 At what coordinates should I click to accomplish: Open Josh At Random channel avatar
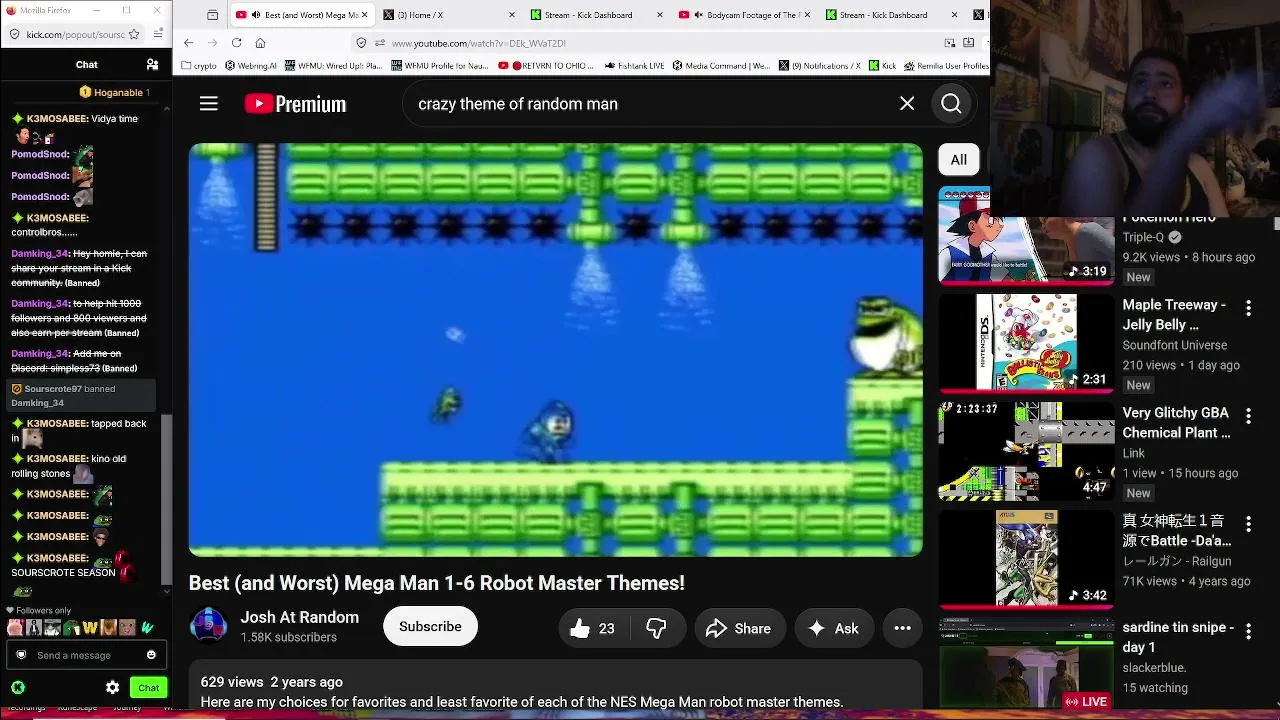(x=208, y=626)
